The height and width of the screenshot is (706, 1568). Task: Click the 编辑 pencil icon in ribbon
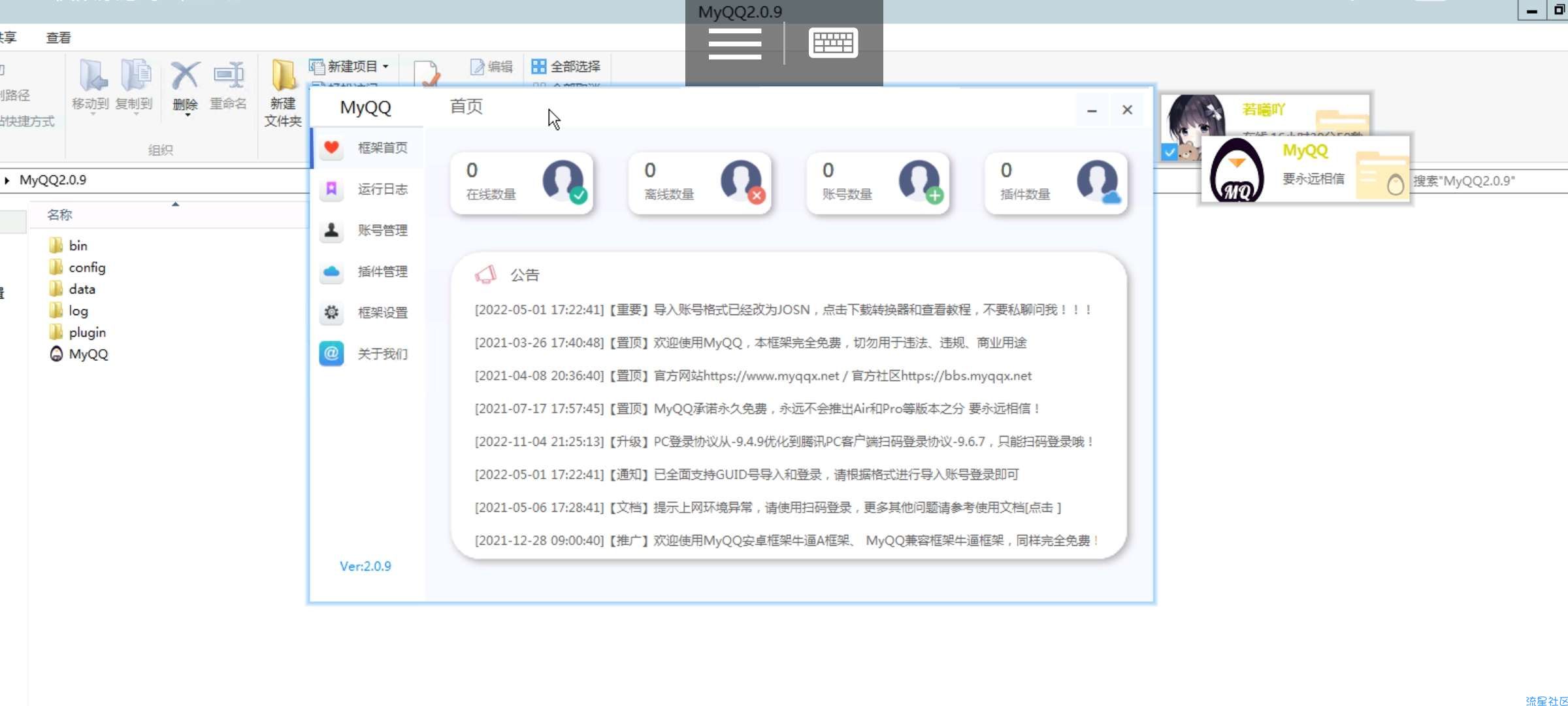478,66
